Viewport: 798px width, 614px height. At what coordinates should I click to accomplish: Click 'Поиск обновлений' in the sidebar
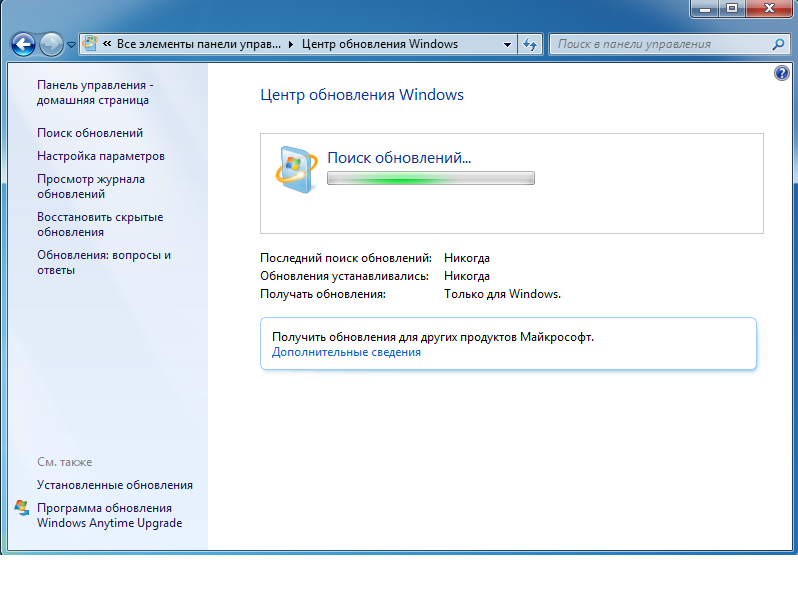coord(90,133)
